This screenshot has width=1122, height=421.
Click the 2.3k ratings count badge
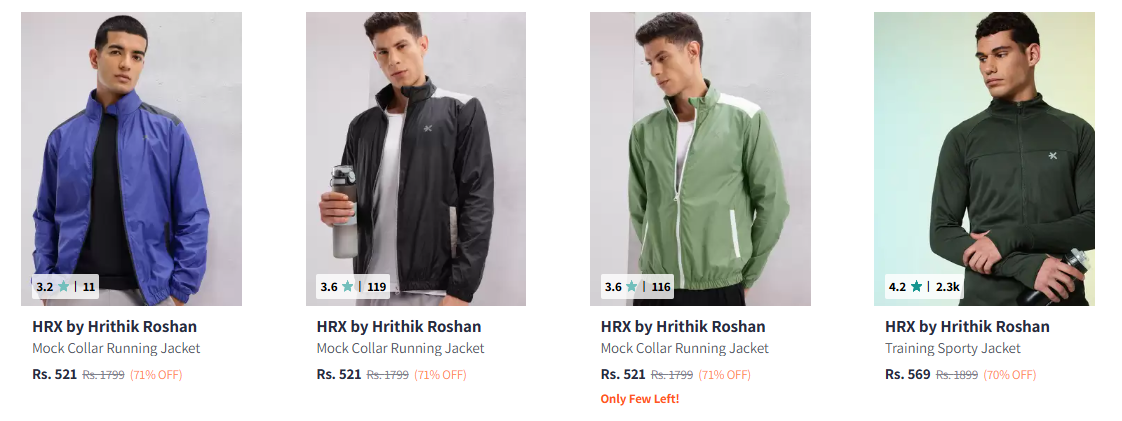coord(947,287)
